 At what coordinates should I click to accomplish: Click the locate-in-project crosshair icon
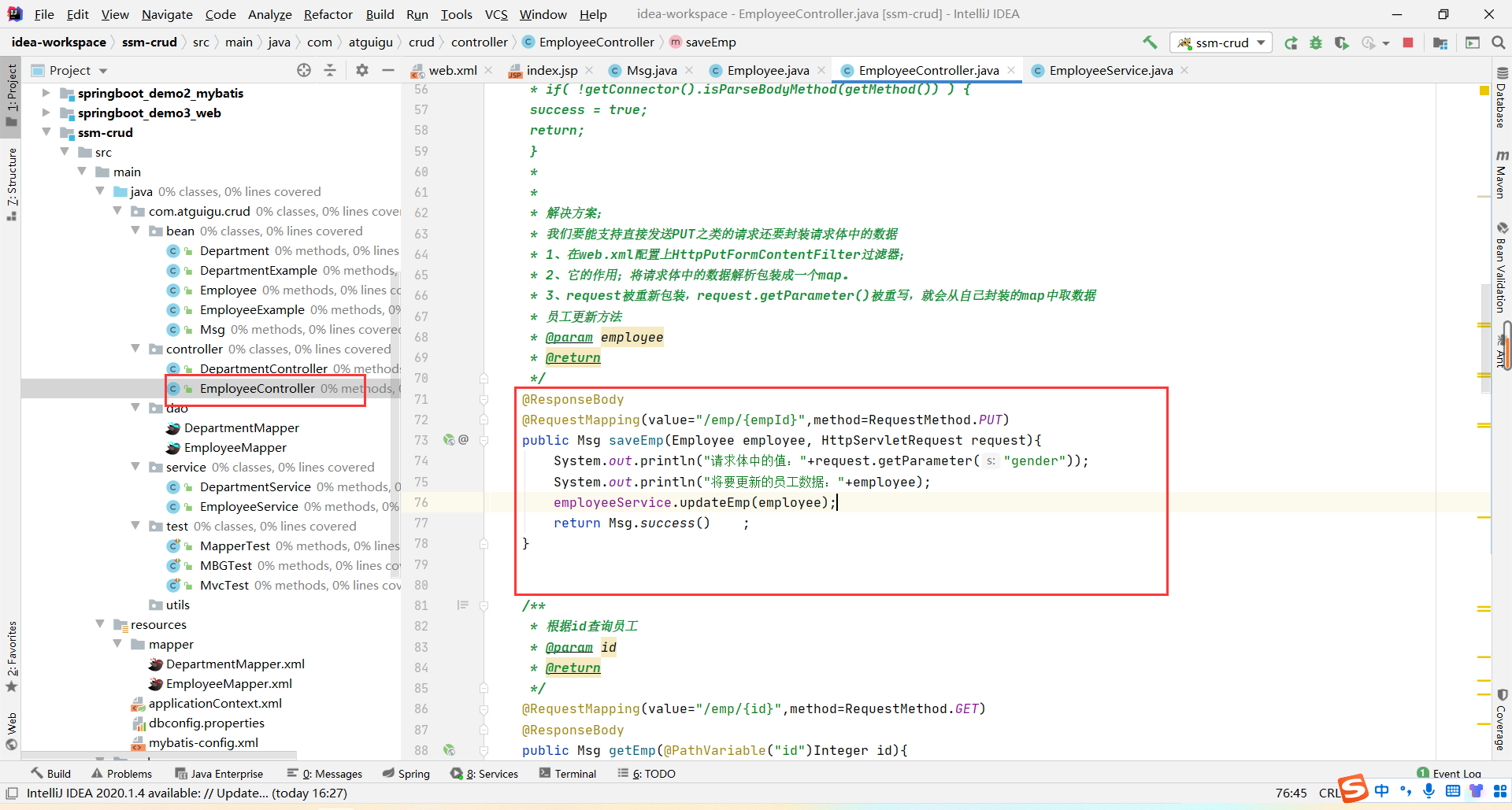tap(304, 71)
